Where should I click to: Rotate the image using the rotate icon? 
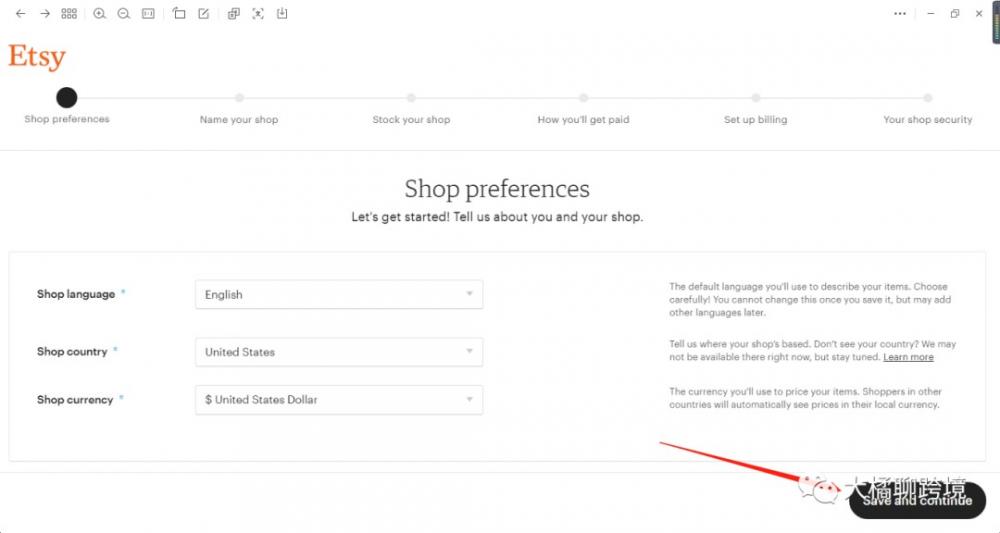click(x=179, y=13)
